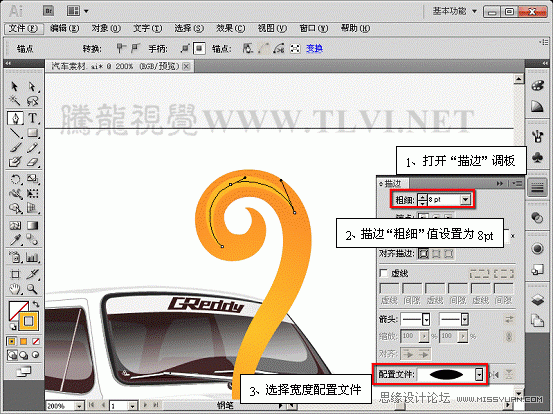The height and width of the screenshot is (414, 553).
Task: Choose the Magic Wand tool
Action: pos(14,101)
